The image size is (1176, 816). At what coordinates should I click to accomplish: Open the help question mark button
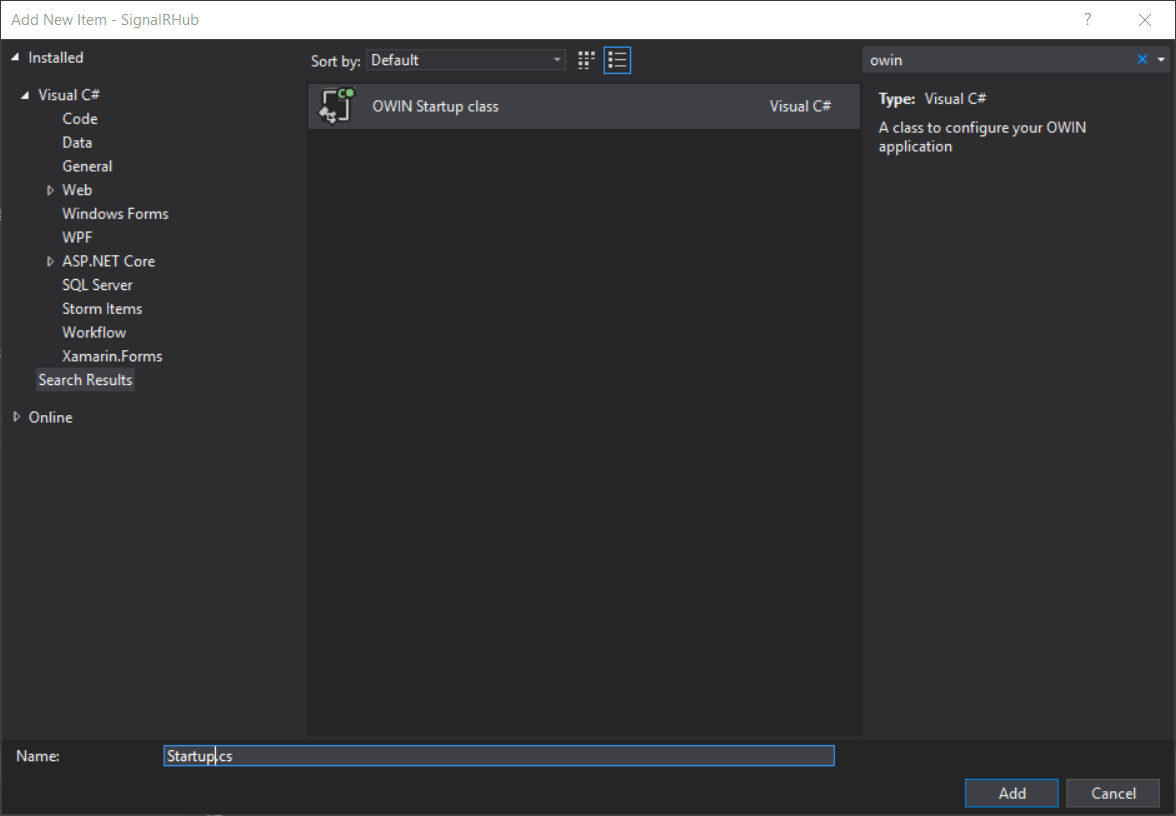coord(1088,20)
